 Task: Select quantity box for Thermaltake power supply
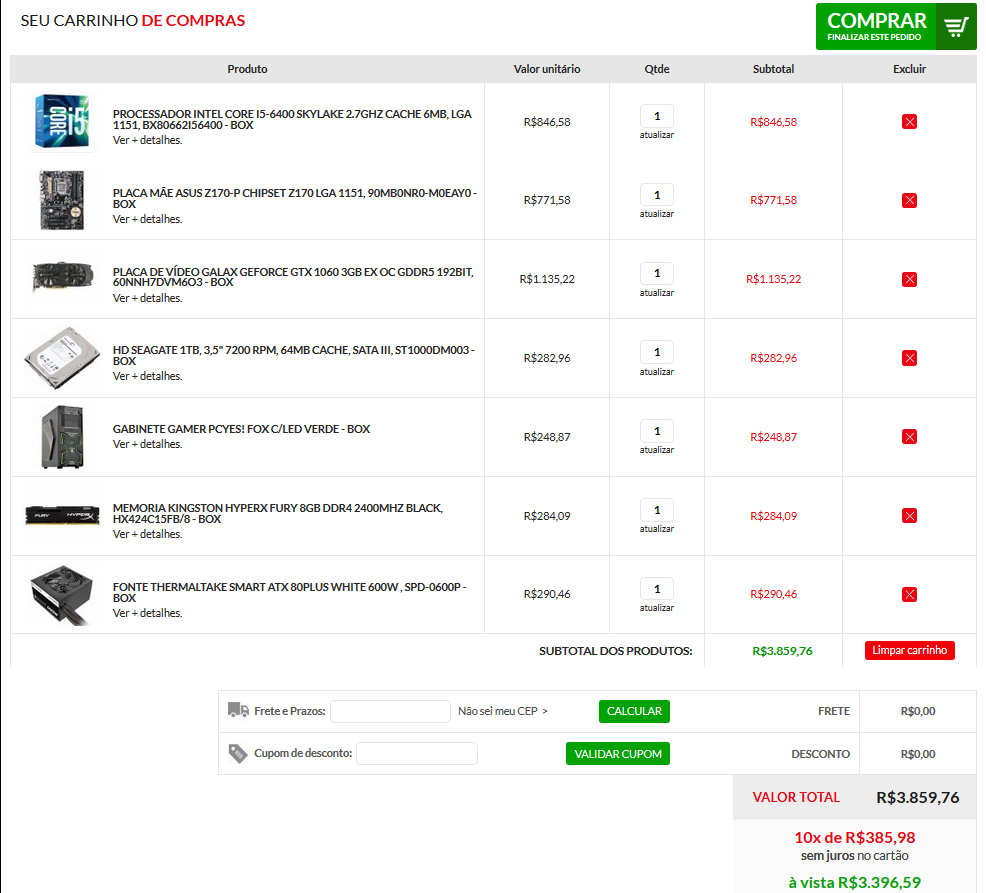(656, 589)
